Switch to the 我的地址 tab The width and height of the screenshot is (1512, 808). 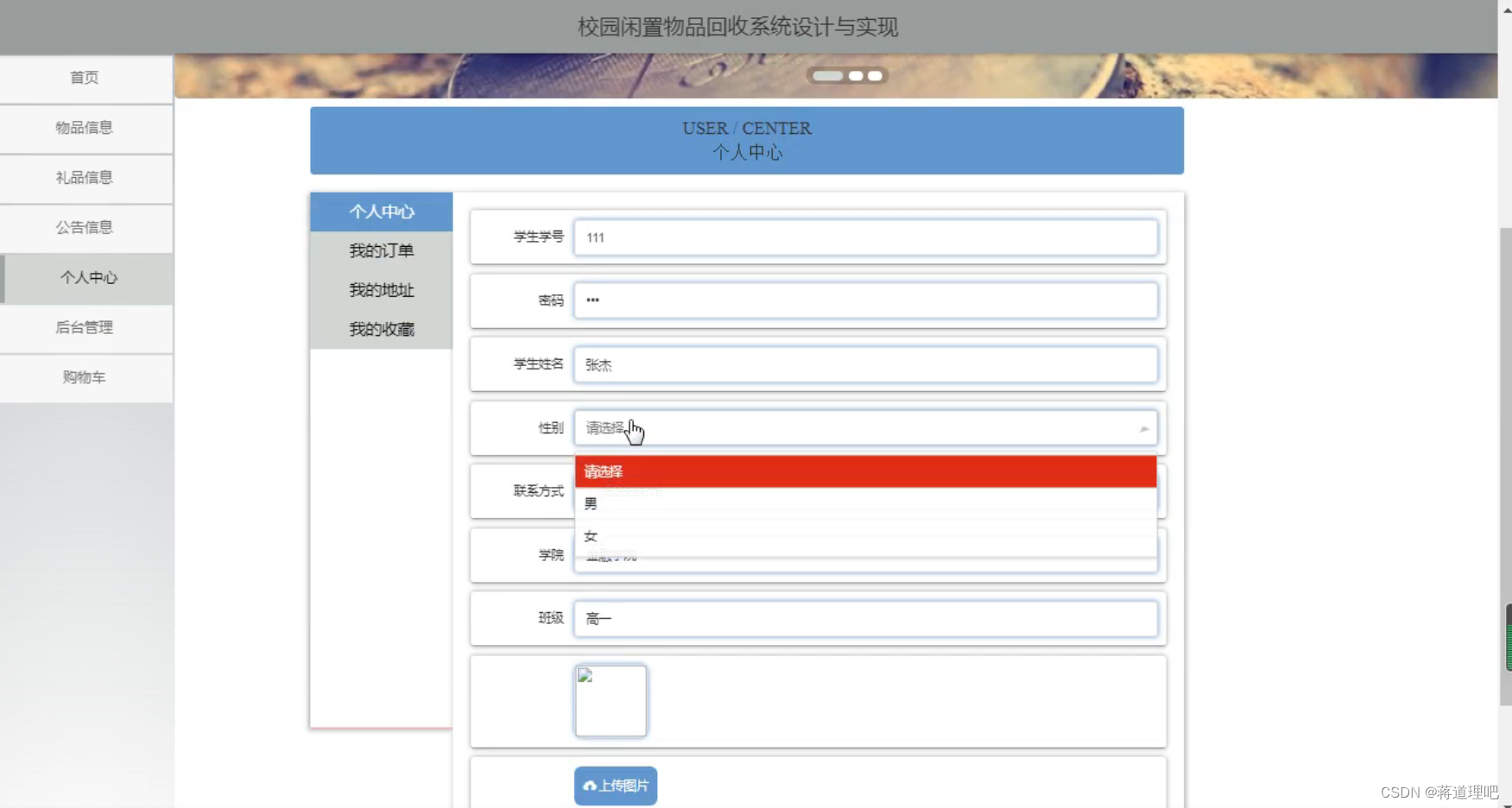click(x=381, y=290)
